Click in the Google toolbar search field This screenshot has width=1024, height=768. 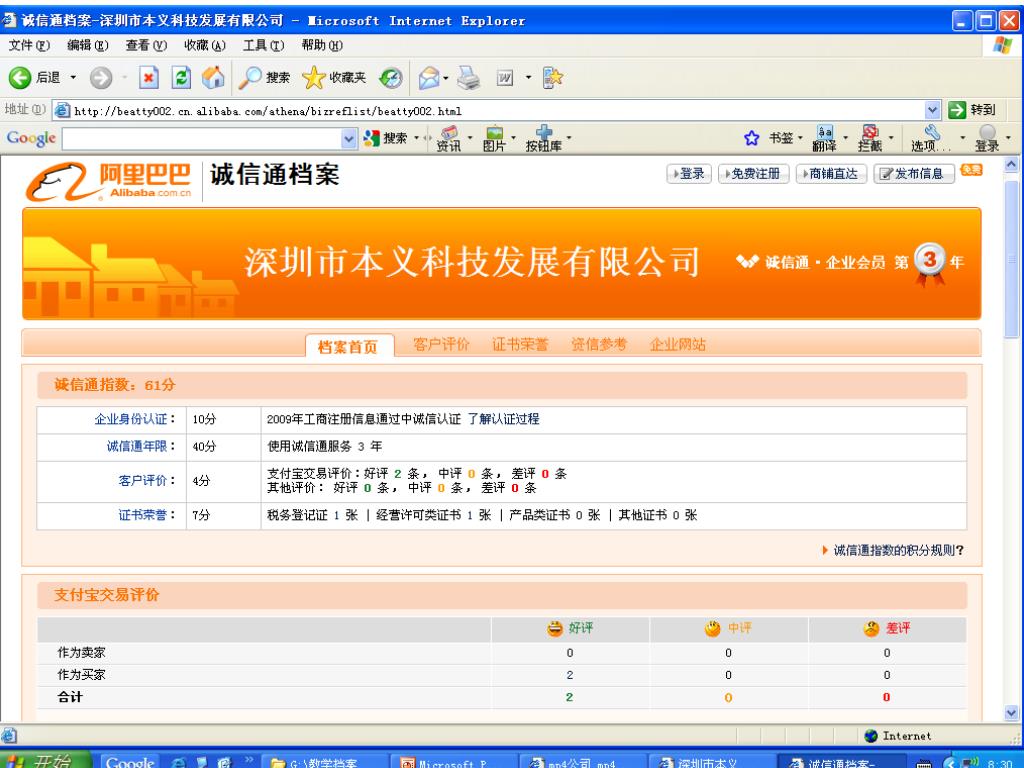pos(202,138)
